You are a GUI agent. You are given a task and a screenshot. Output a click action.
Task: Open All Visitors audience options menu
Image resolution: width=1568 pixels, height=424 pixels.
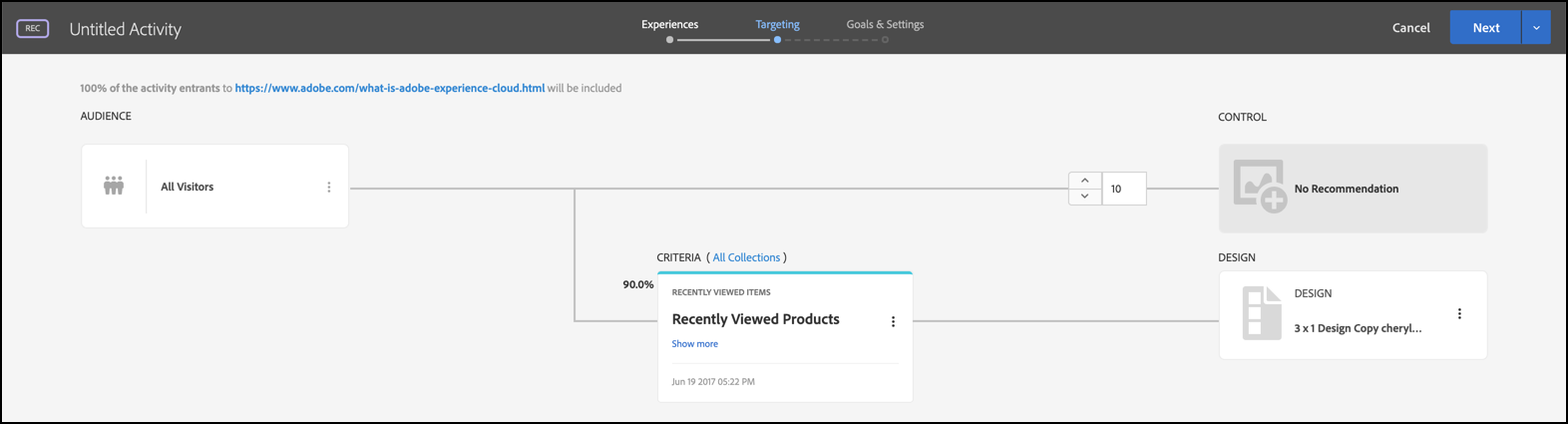pyautogui.click(x=329, y=187)
